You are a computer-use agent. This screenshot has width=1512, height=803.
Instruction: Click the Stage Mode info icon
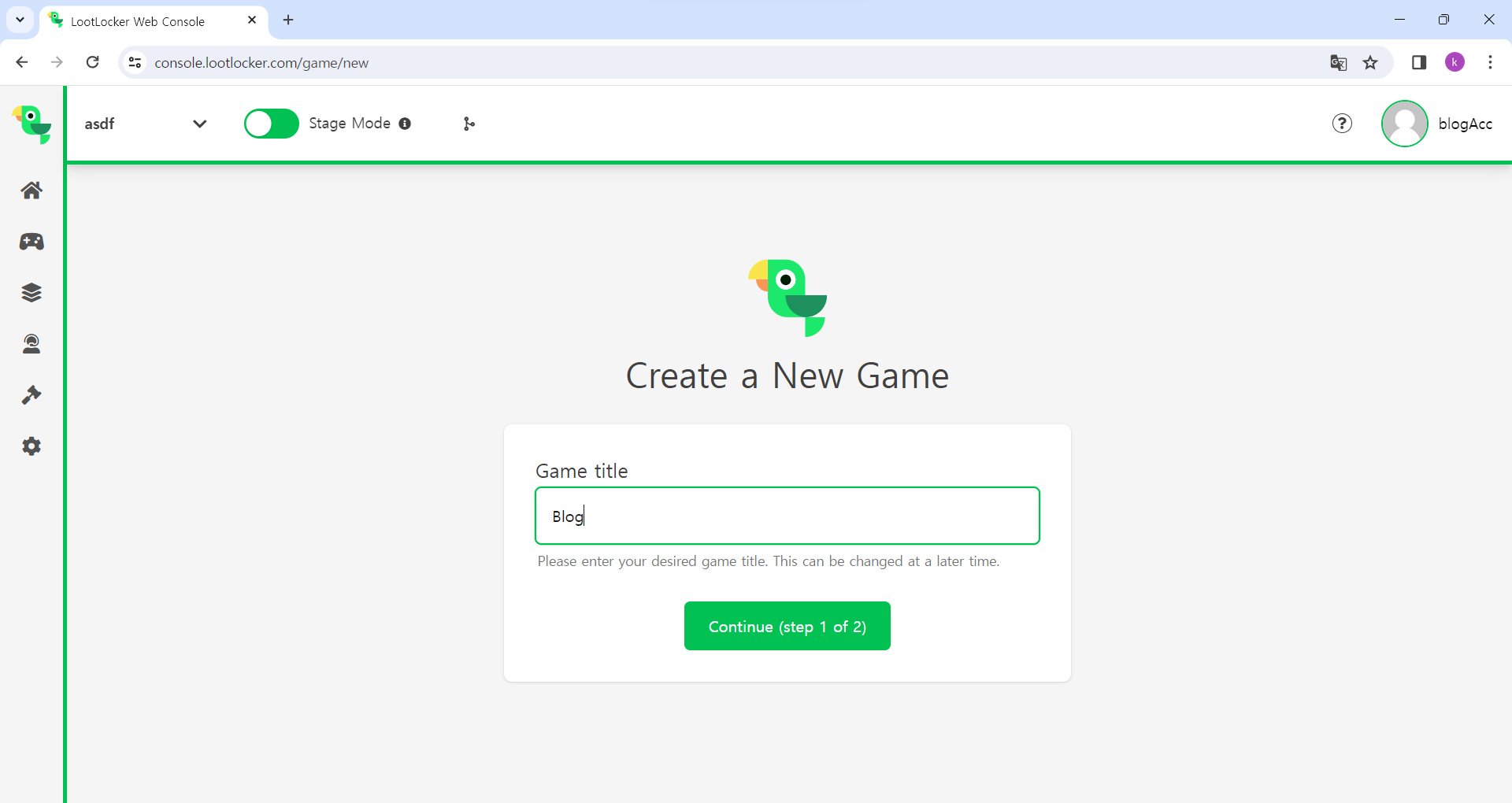tap(405, 124)
